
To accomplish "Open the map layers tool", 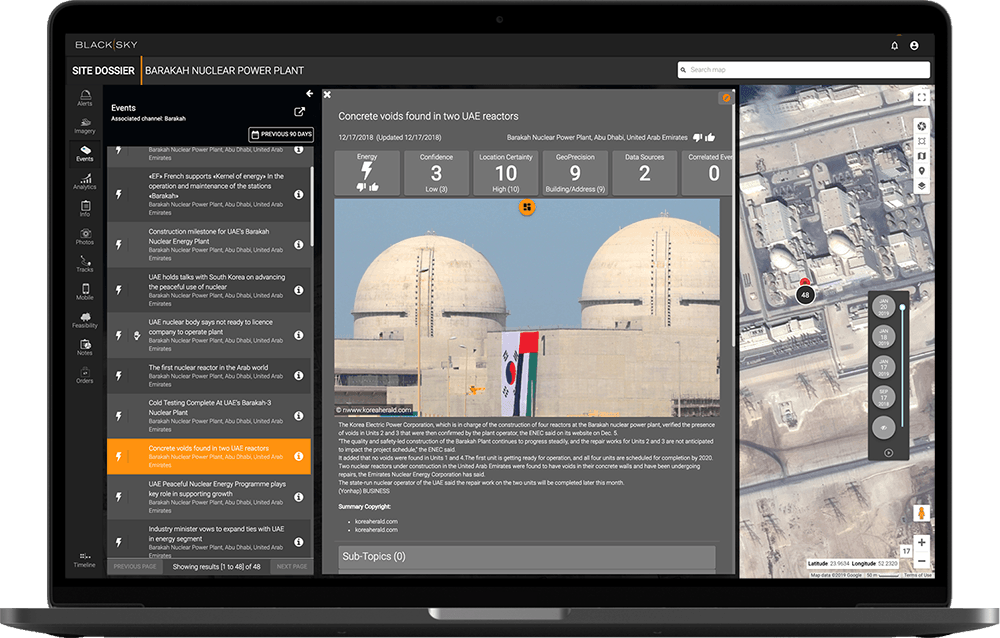I will (922, 186).
